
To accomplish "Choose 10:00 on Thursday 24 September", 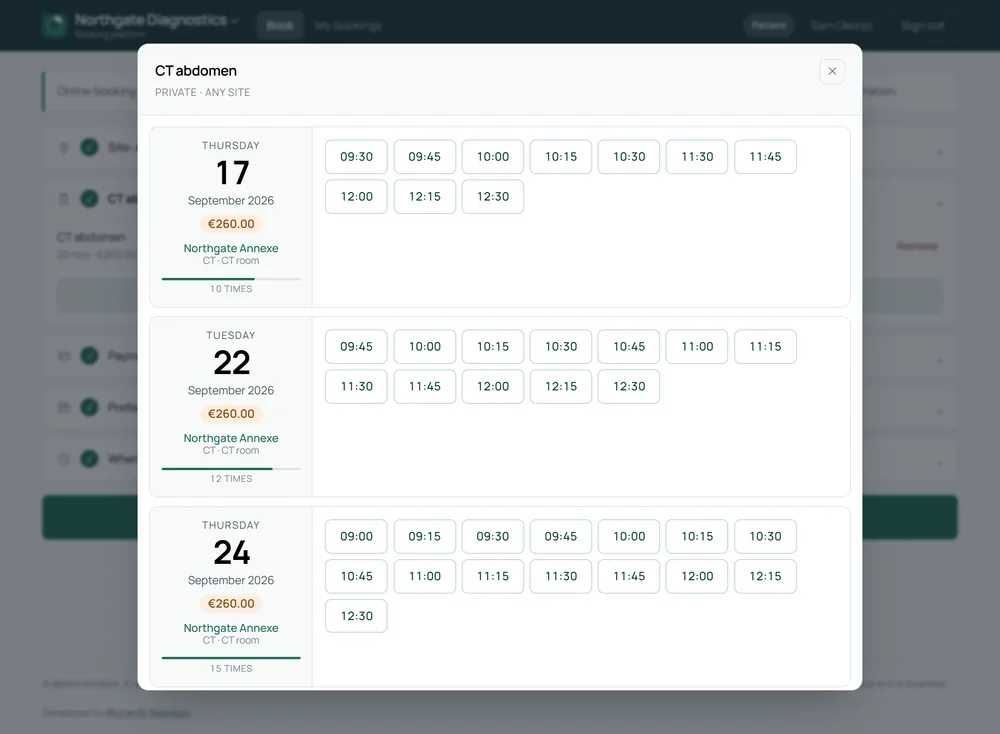I will pyautogui.click(x=629, y=536).
